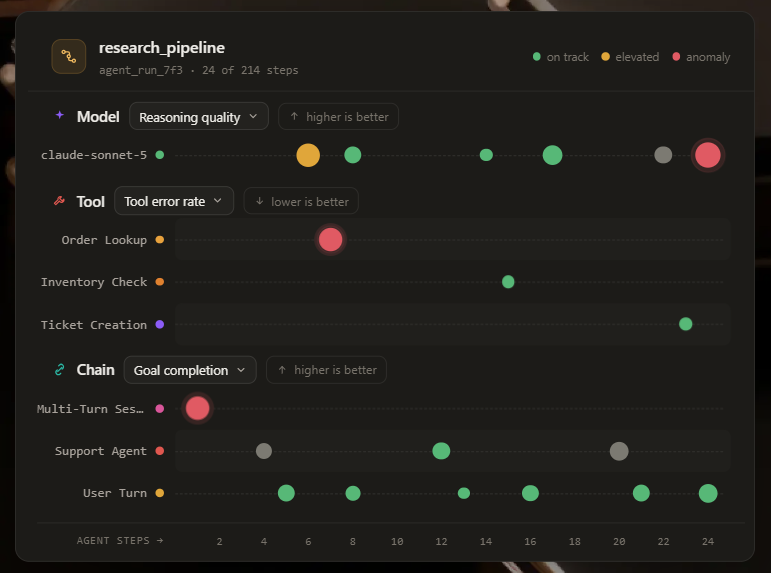Click Order Lookup red anomaly marker
771x573 pixels.
[330, 240]
